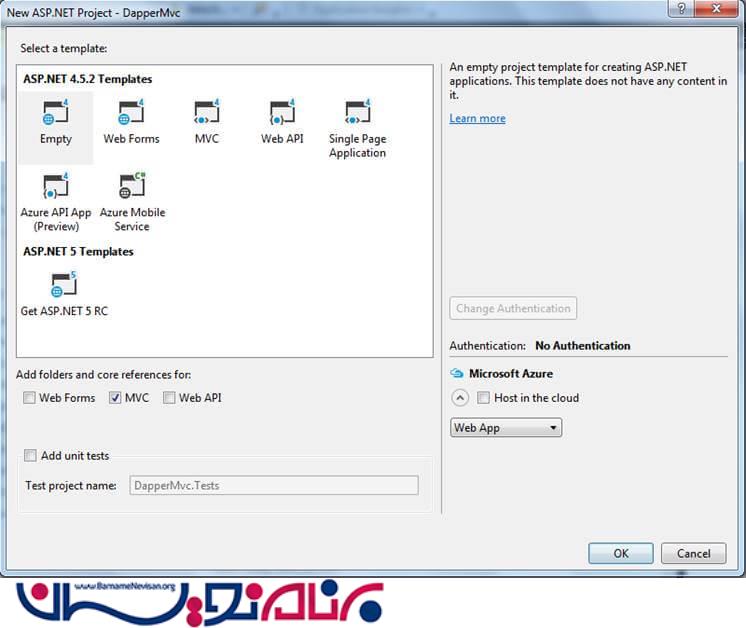Screen dimensions: 746x628
Task: Click the Select a template label
Action: click(x=64, y=49)
